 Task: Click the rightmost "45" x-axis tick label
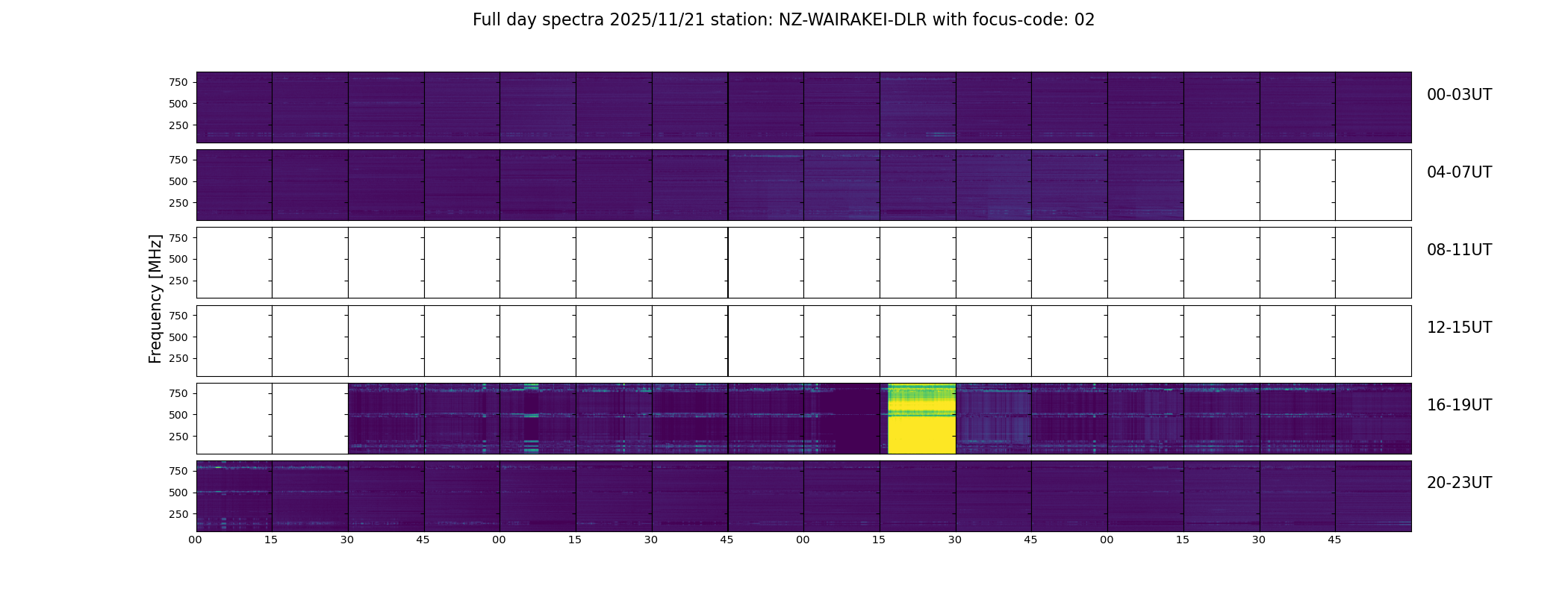pyautogui.click(x=1335, y=540)
